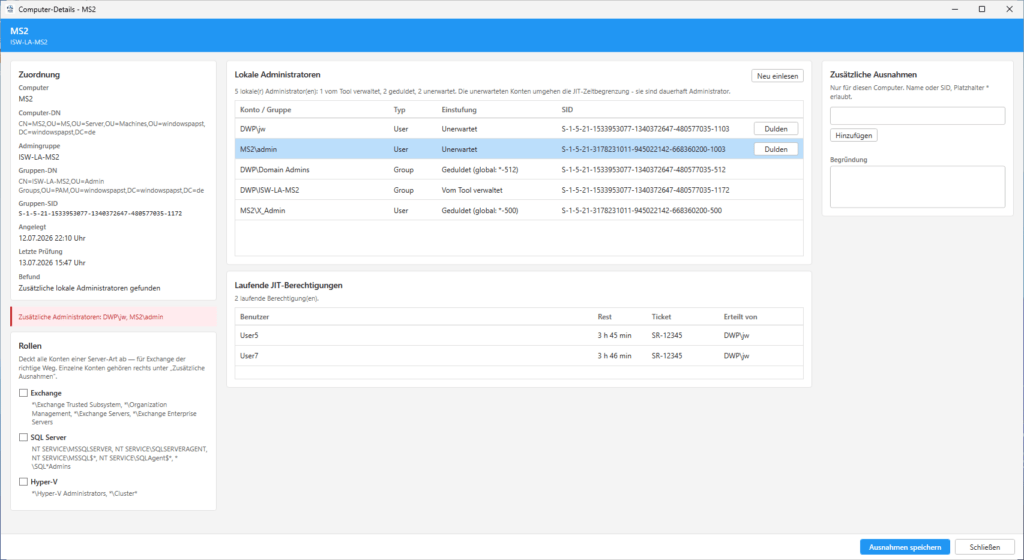Click the Schließen button
1024x560 pixels.
pos(984,547)
